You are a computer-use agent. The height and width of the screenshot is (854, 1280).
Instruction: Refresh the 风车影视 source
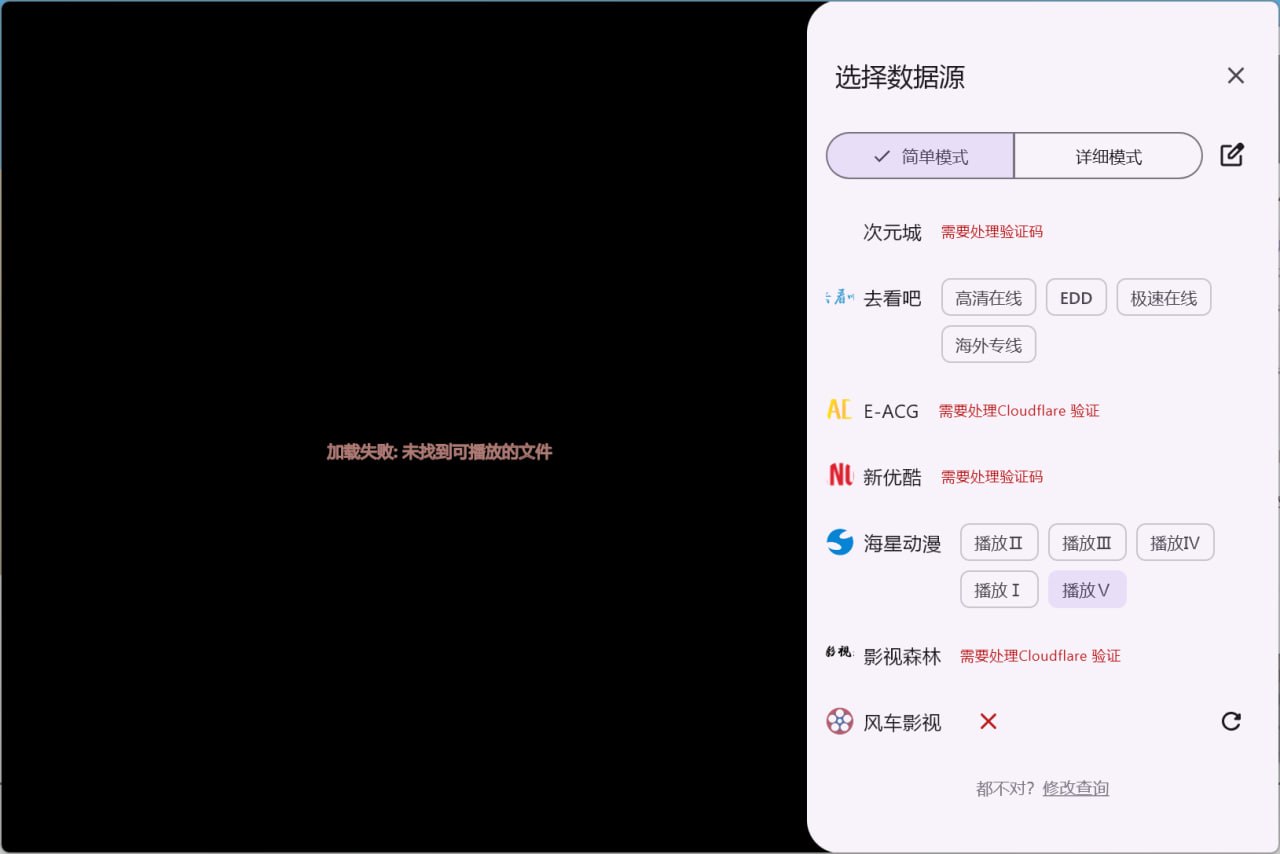1231,721
